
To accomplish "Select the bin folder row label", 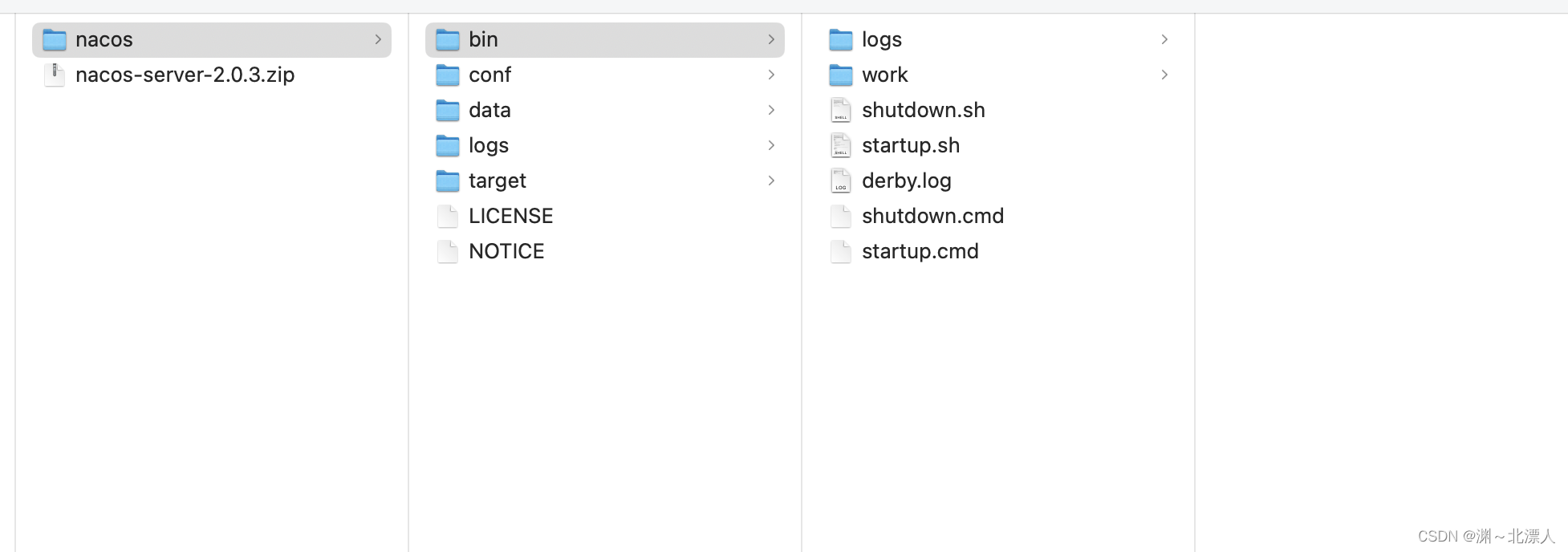I will pyautogui.click(x=483, y=39).
